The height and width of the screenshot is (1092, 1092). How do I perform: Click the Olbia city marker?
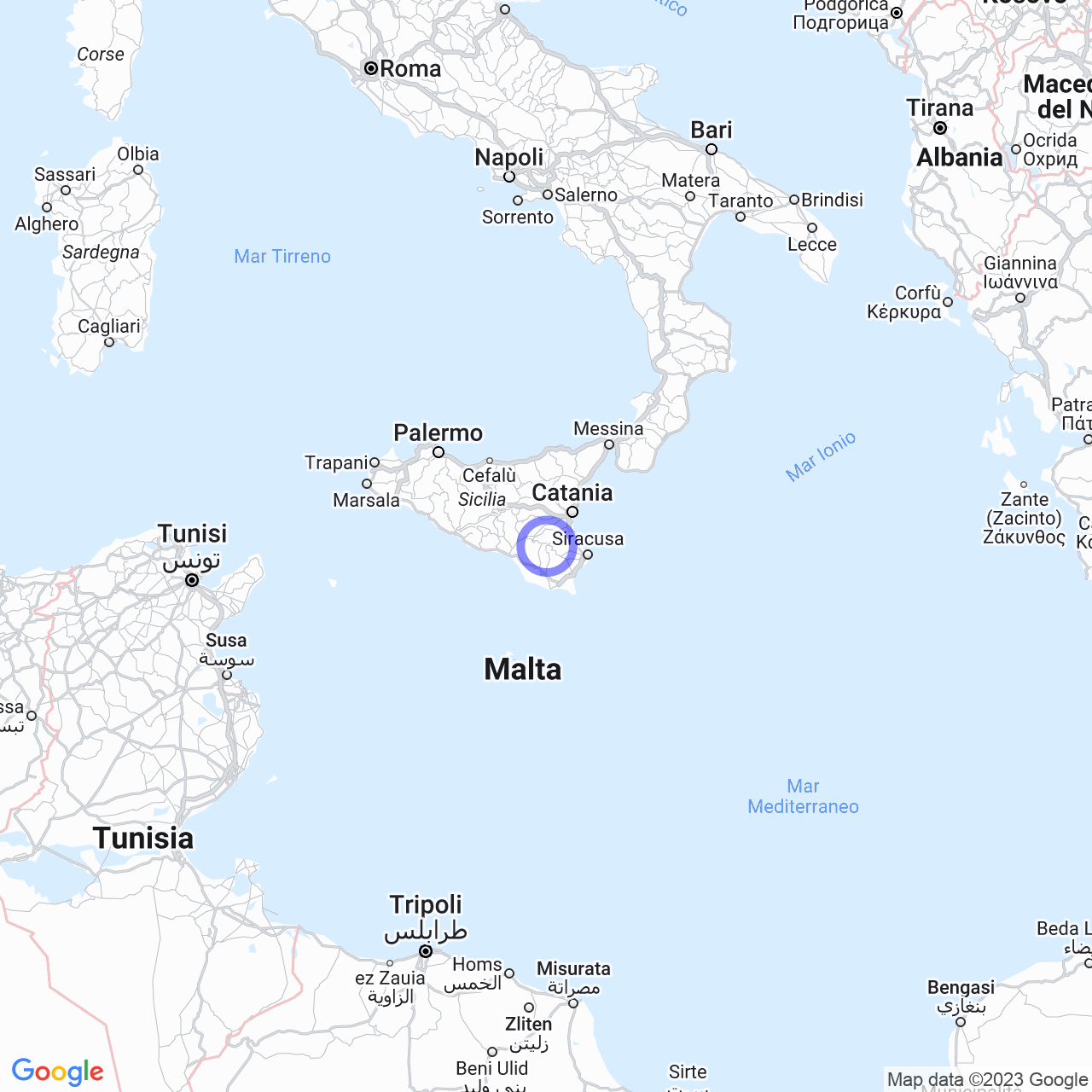138,170
